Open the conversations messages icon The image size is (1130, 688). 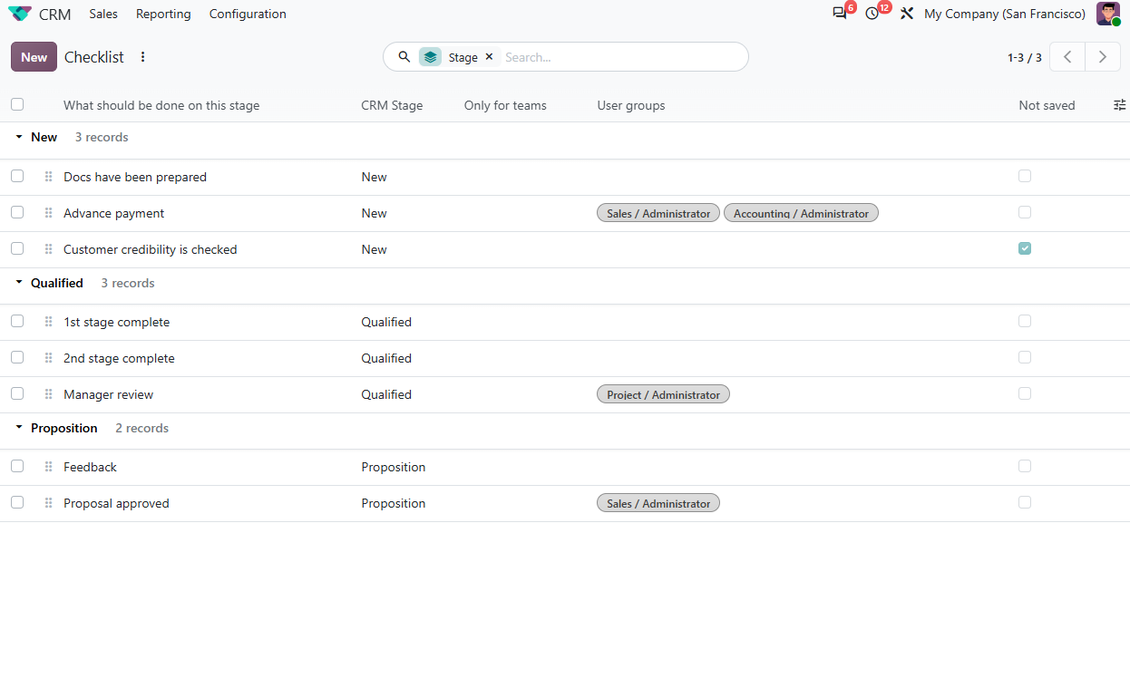tap(840, 14)
